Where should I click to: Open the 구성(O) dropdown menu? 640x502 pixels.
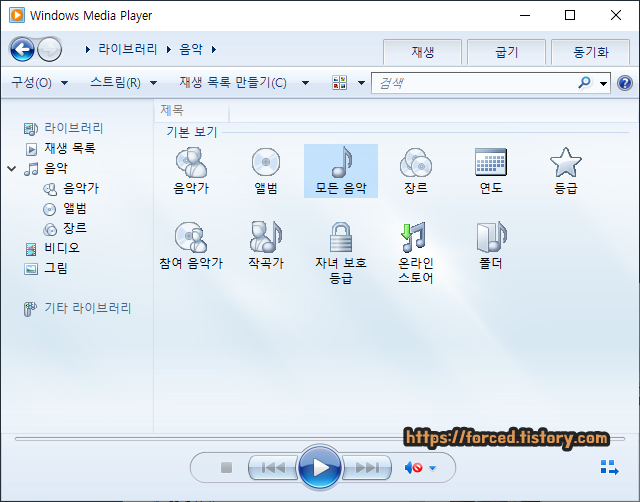pos(40,83)
